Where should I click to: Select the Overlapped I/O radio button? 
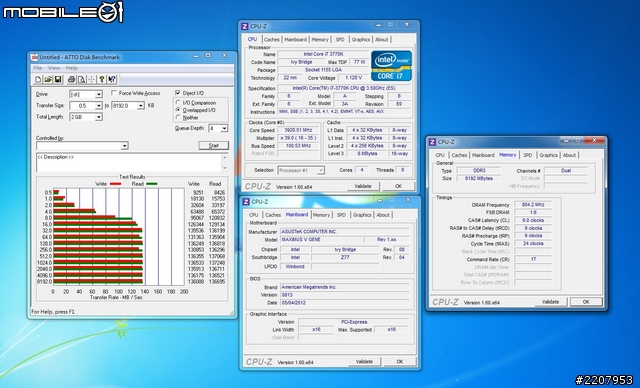(x=178, y=110)
